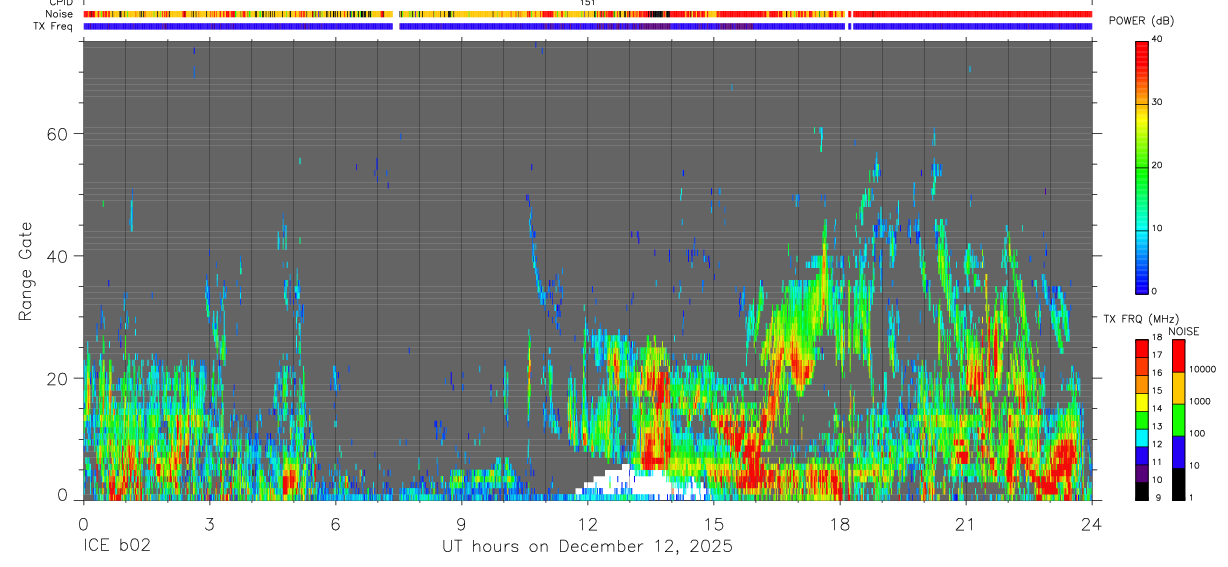Click the ICE b02 radar label
This screenshot has width=1228, height=567.
pyautogui.click(x=117, y=547)
